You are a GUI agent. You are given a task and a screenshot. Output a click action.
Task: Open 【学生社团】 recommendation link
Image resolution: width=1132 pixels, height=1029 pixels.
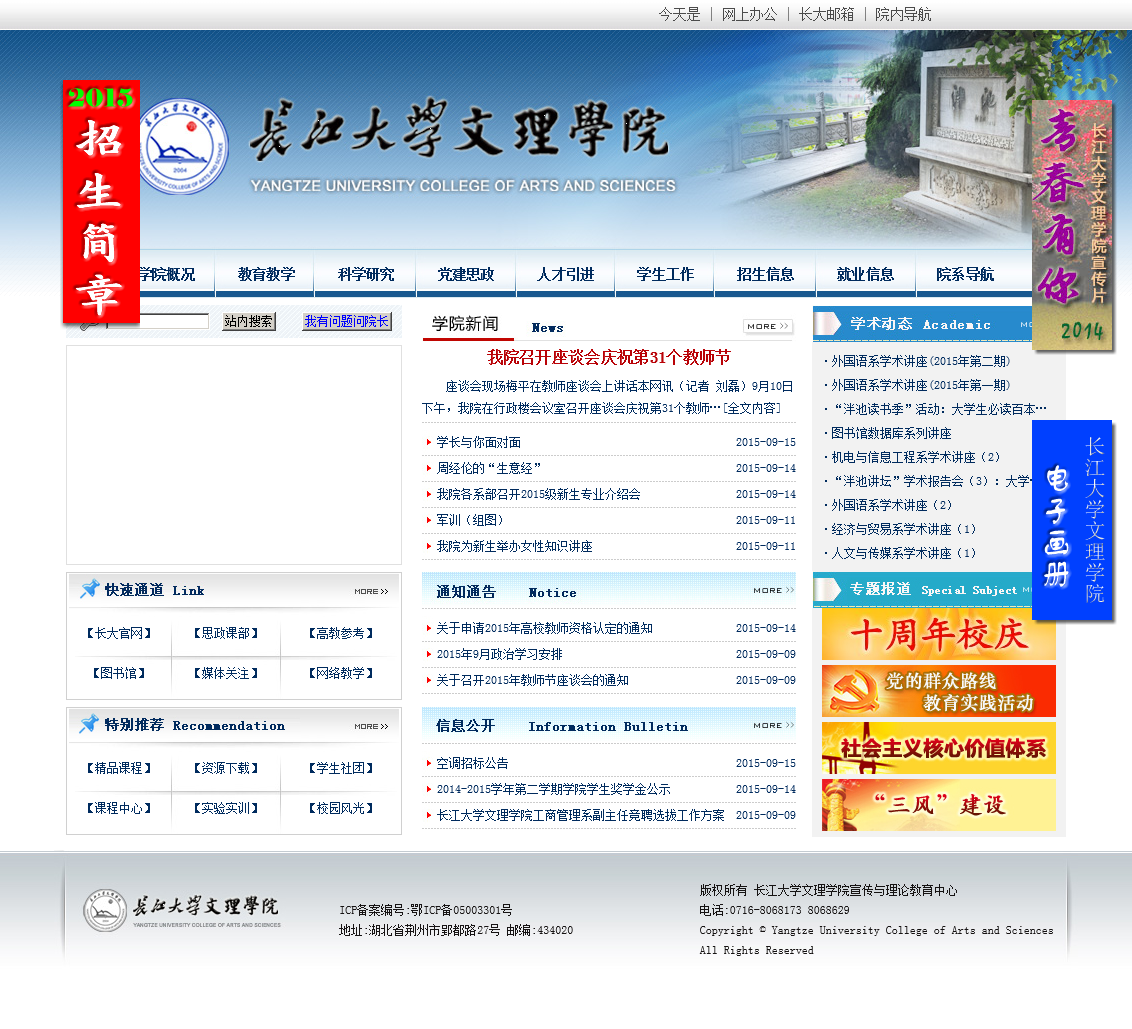coord(341,768)
